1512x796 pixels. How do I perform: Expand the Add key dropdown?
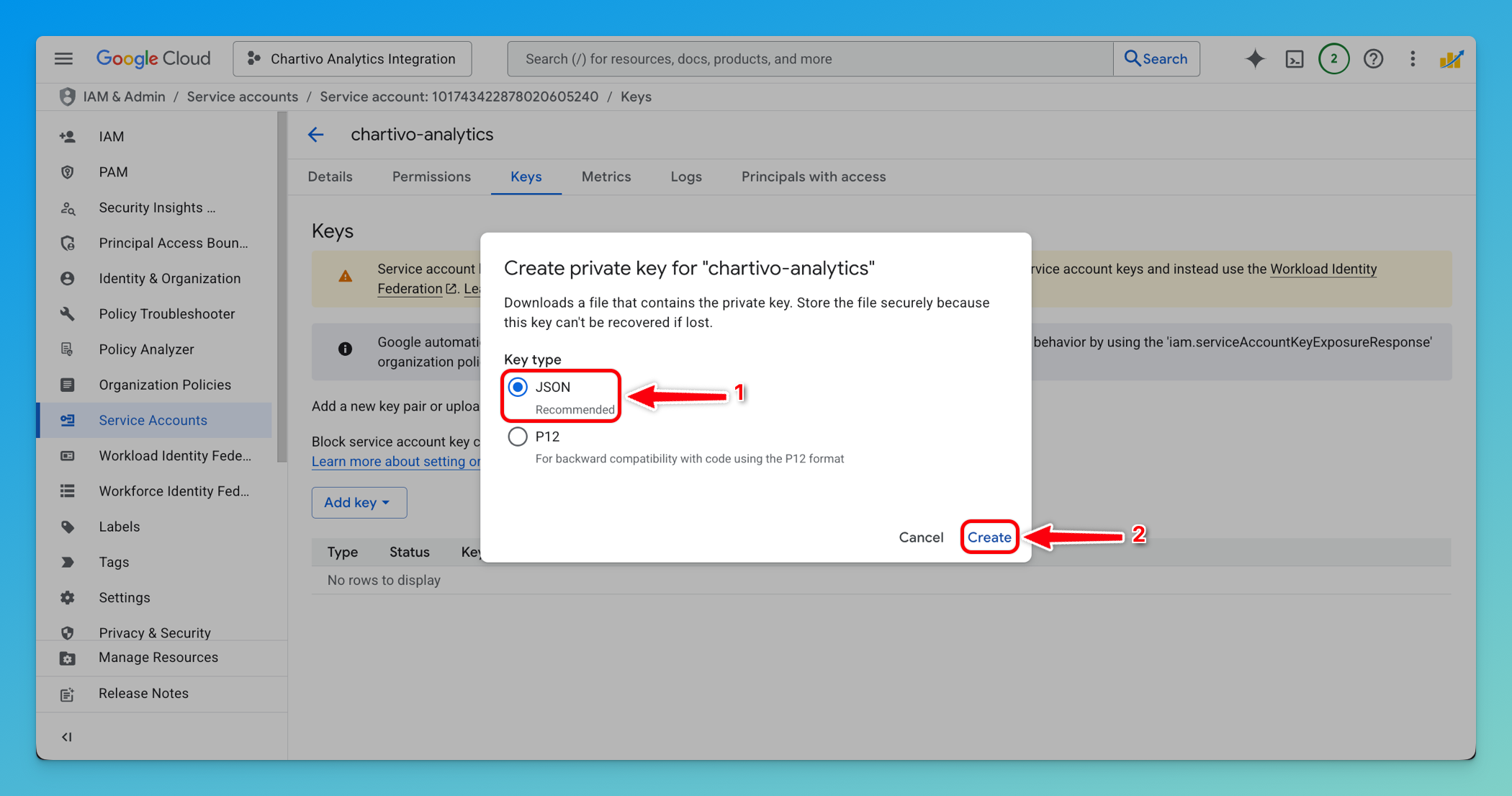pos(359,502)
